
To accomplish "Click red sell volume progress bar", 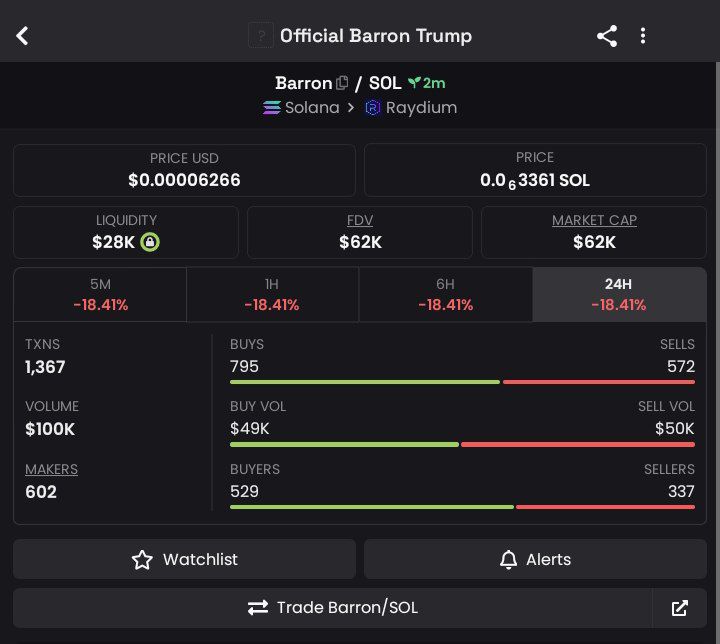I will click(578, 445).
